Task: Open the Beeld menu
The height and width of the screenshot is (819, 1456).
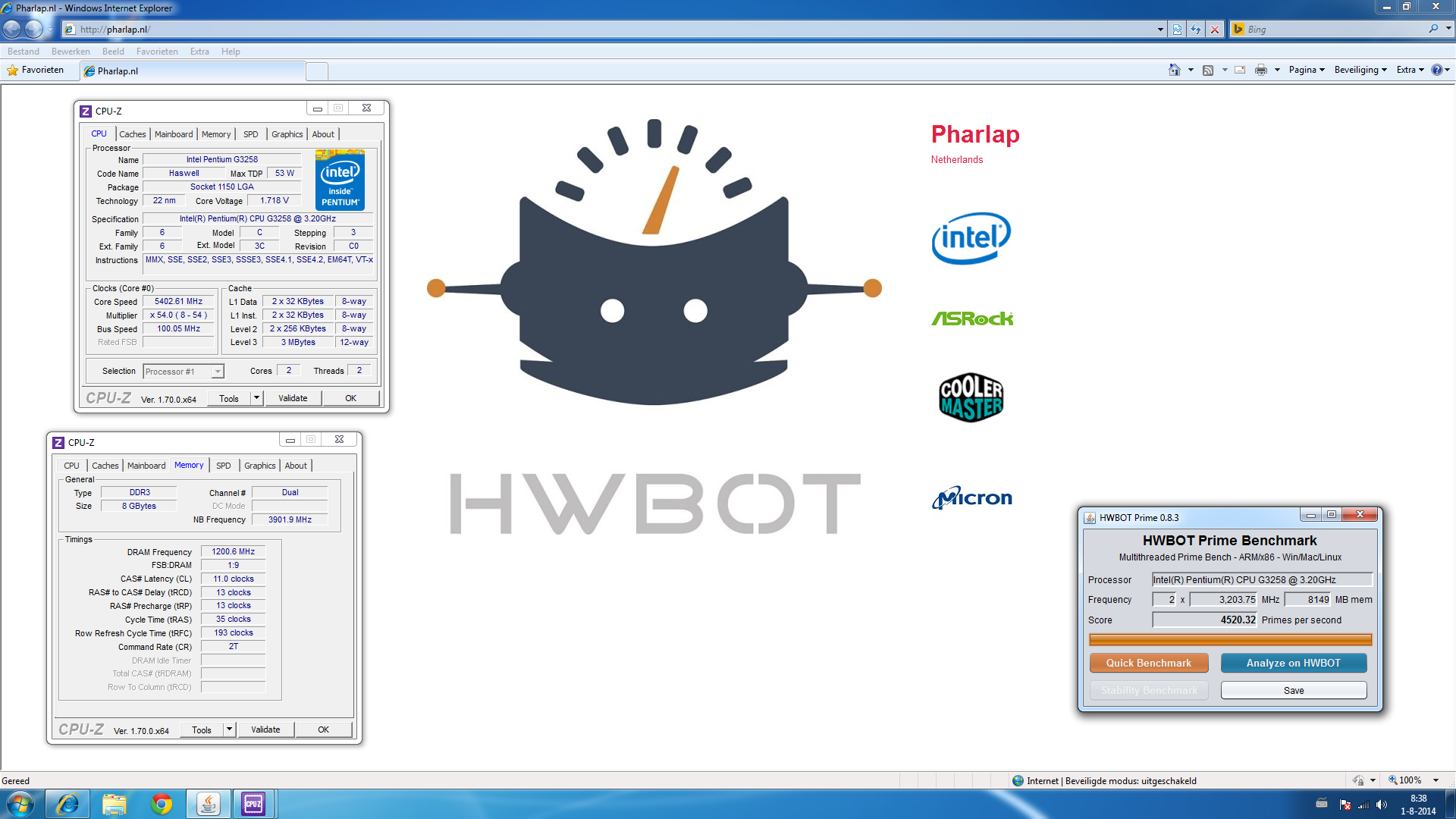Action: coord(113,52)
